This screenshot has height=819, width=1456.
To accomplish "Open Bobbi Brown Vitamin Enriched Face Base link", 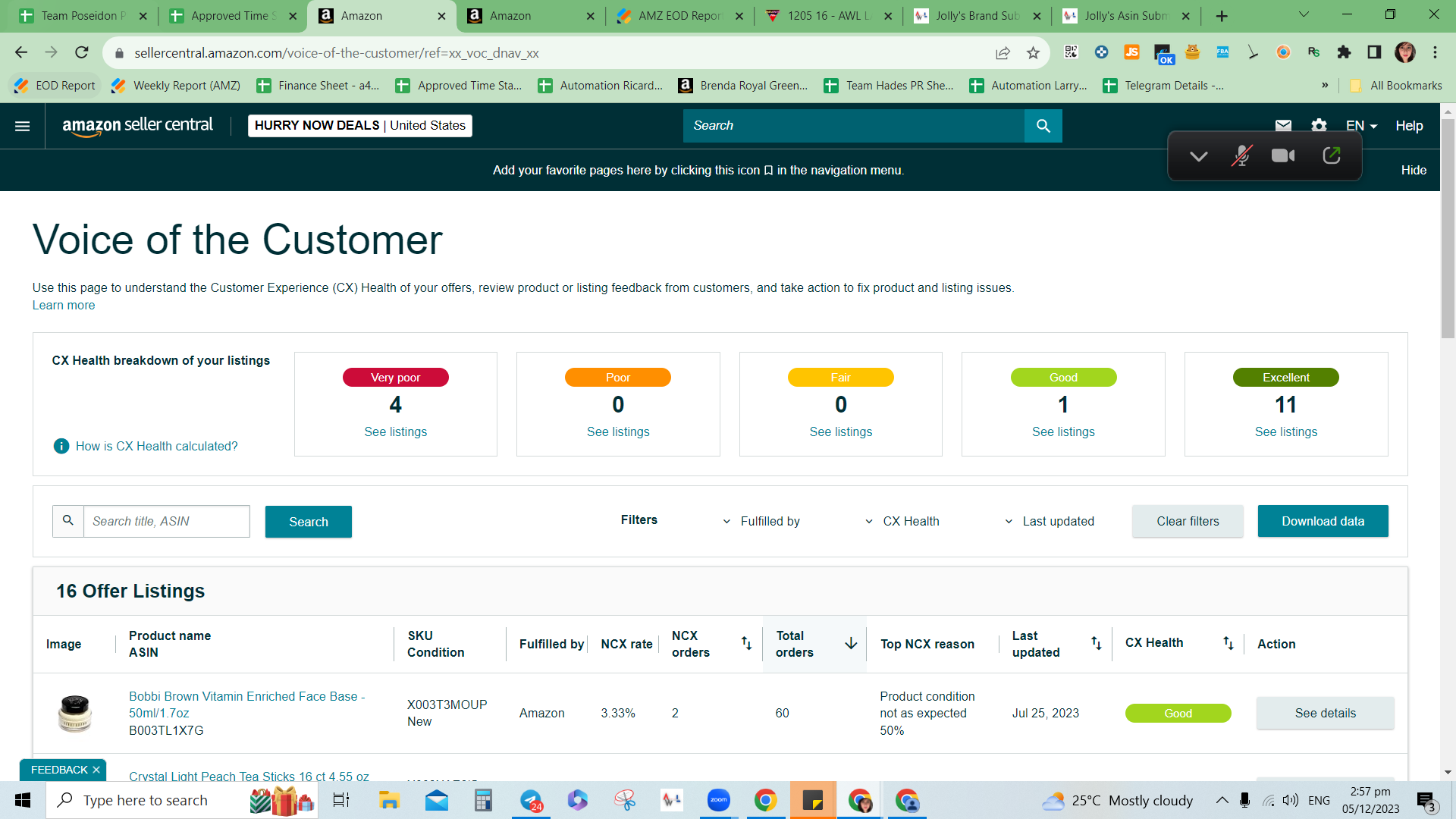I will (x=246, y=704).
